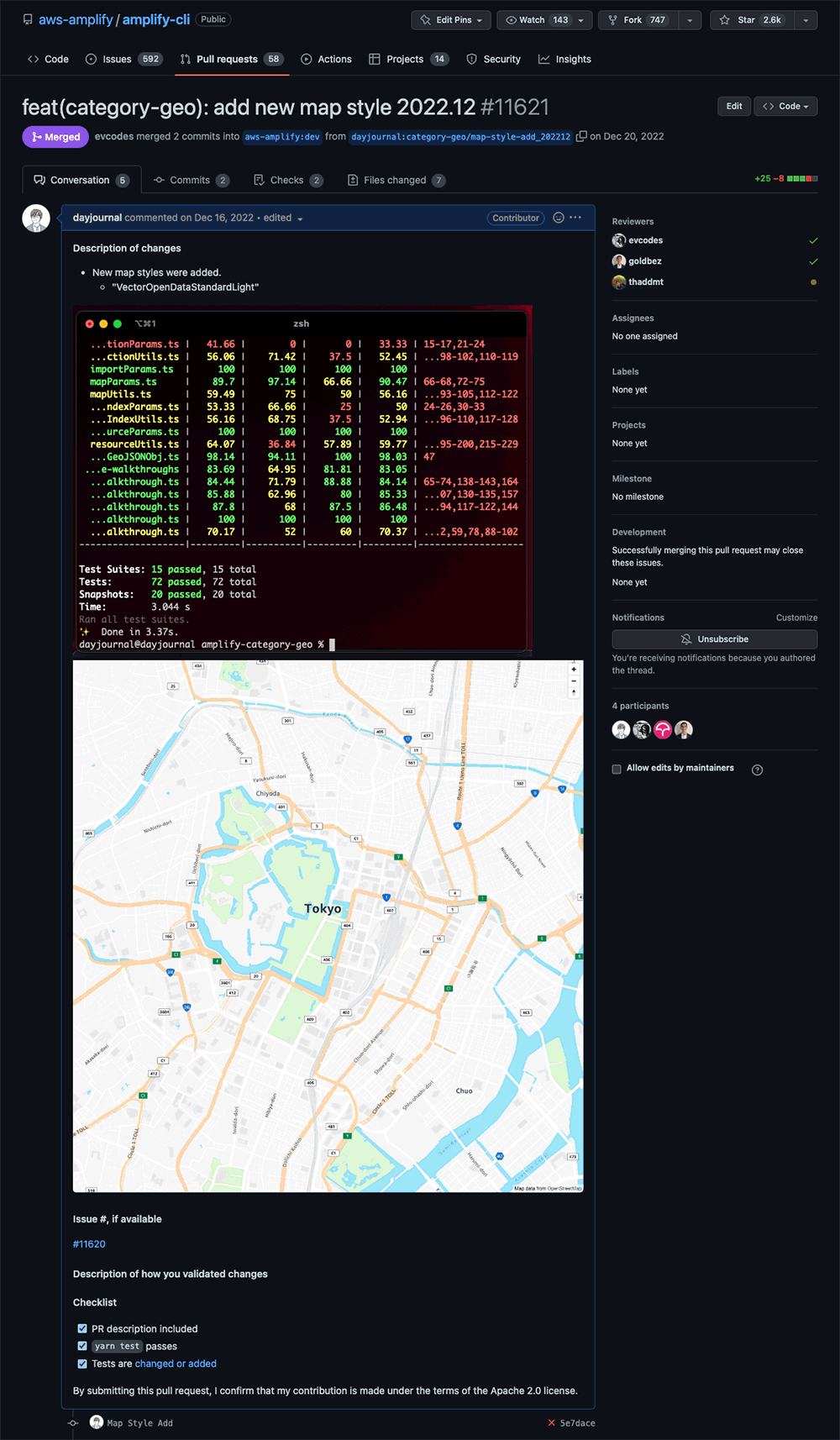Image resolution: width=840 pixels, height=1440 pixels.
Task: Open the Code dropdown near the PR title
Action: tap(785, 106)
